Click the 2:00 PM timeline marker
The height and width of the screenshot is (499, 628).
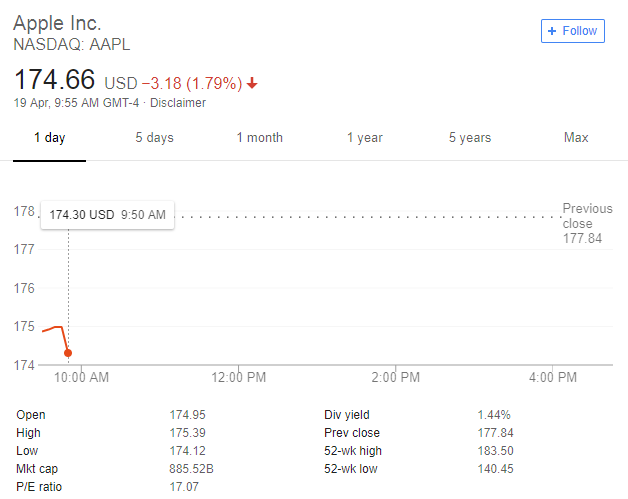(396, 377)
